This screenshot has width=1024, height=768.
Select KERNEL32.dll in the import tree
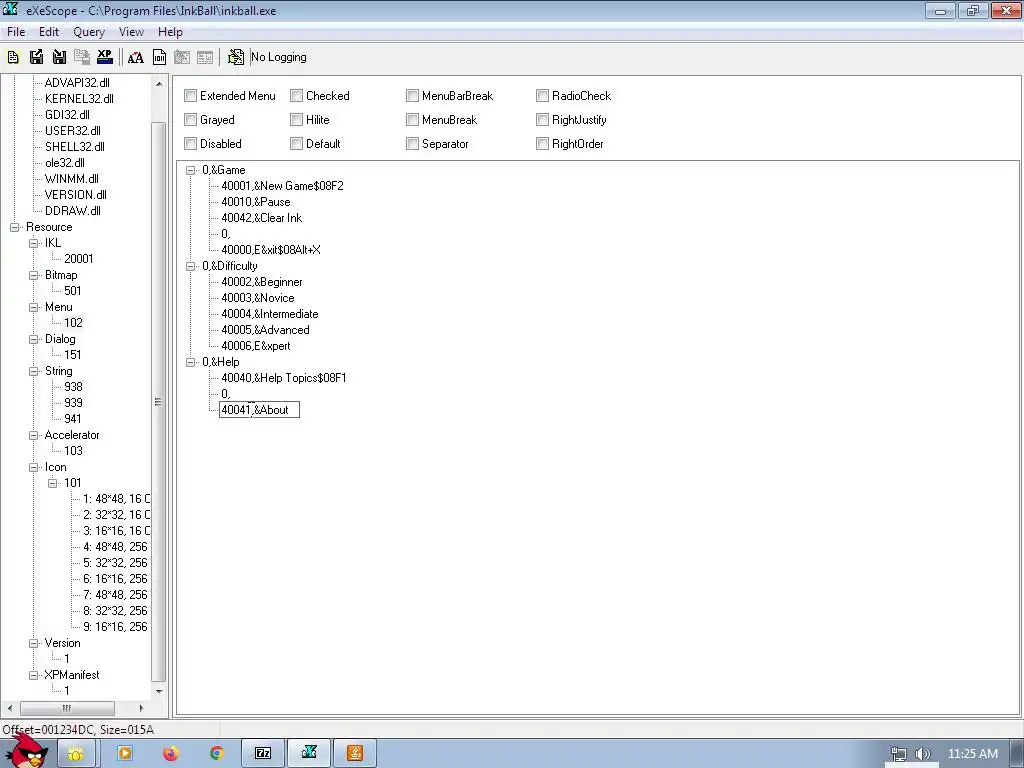pyautogui.click(x=79, y=99)
